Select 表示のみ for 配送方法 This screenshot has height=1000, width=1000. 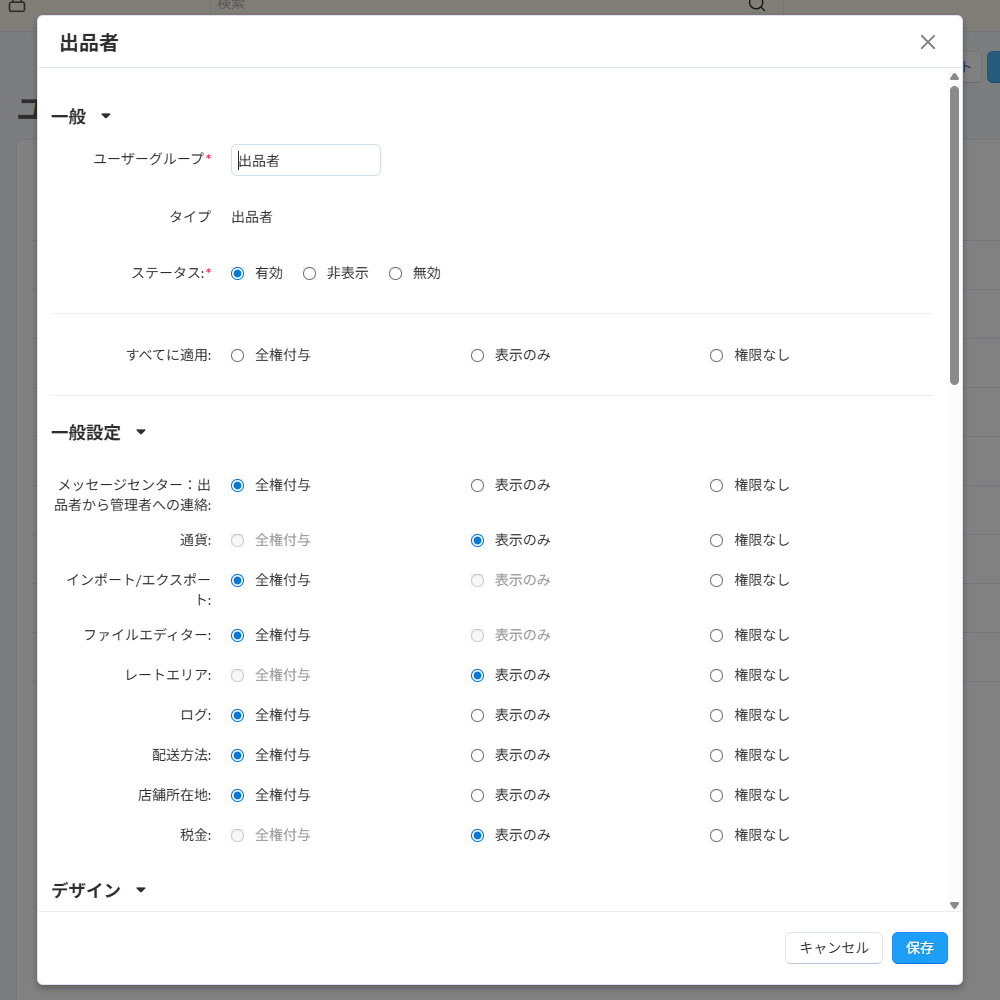(478, 755)
